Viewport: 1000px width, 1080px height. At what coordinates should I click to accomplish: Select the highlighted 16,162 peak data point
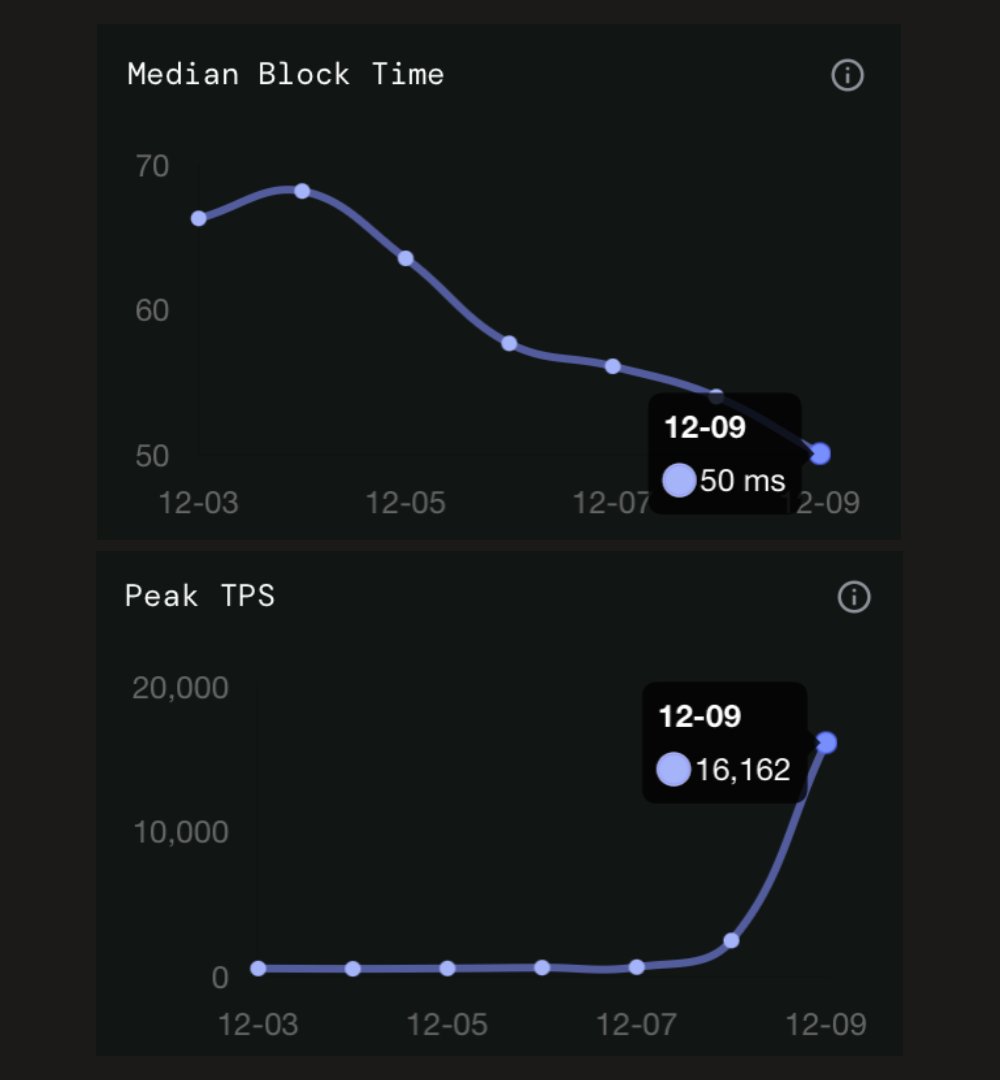coord(827,742)
